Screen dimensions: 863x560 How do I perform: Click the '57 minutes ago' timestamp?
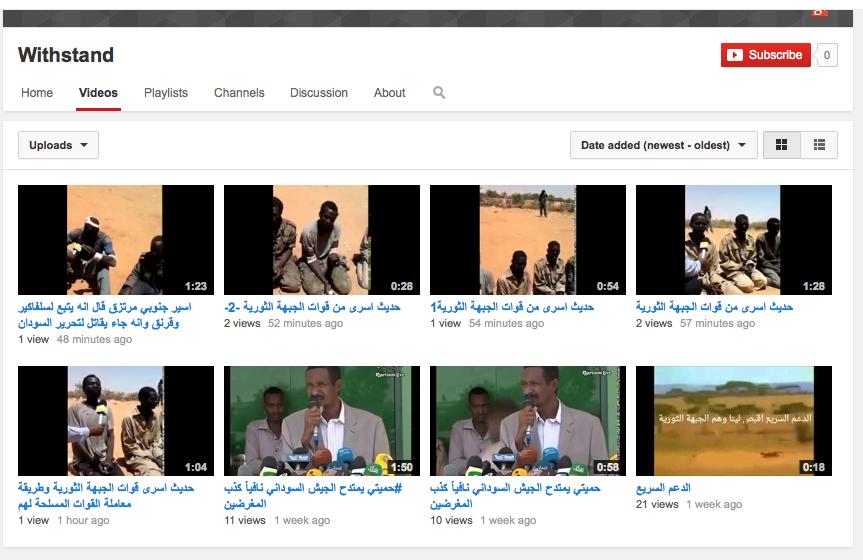pyautogui.click(x=717, y=323)
